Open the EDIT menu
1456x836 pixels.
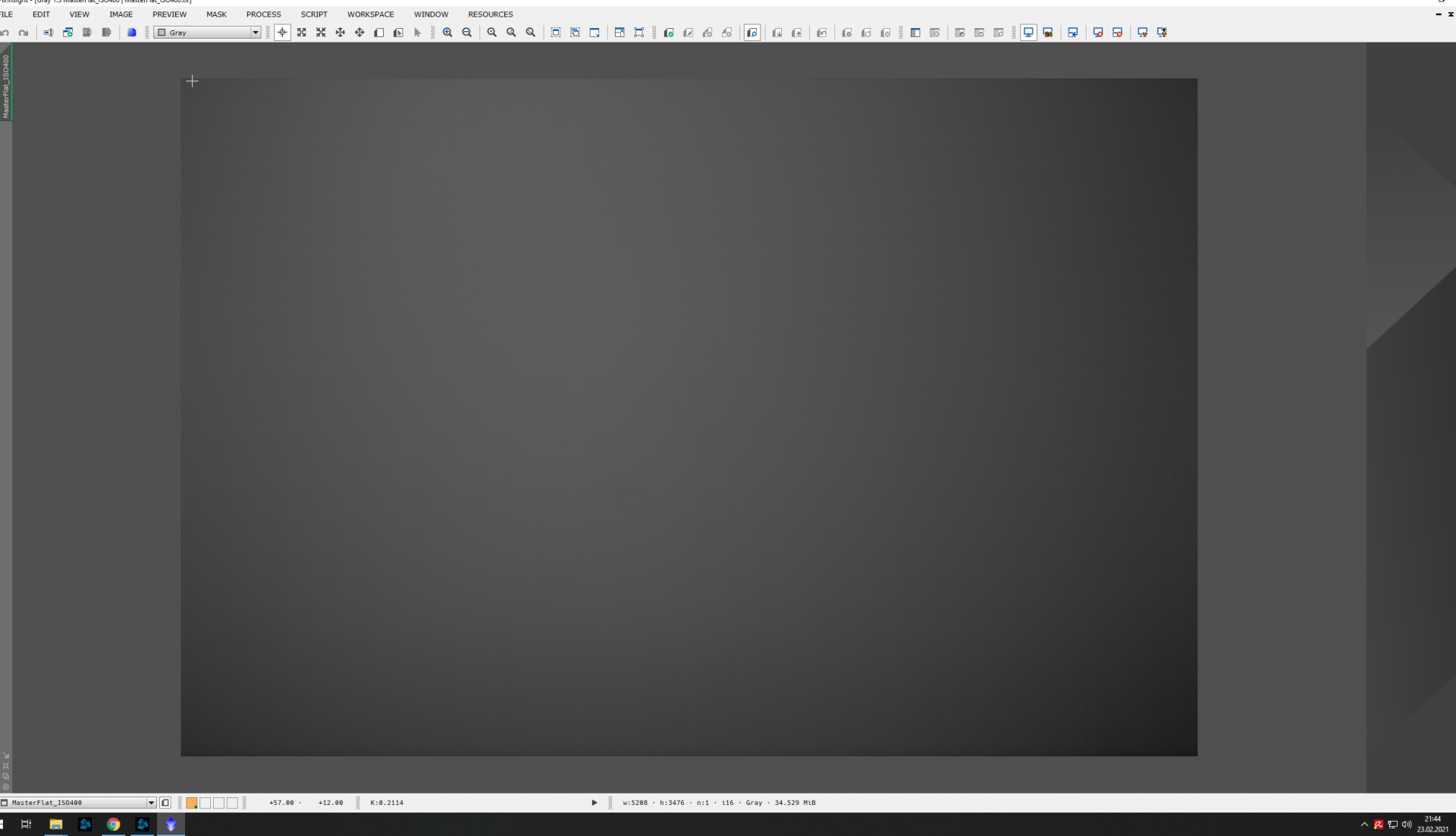[41, 14]
